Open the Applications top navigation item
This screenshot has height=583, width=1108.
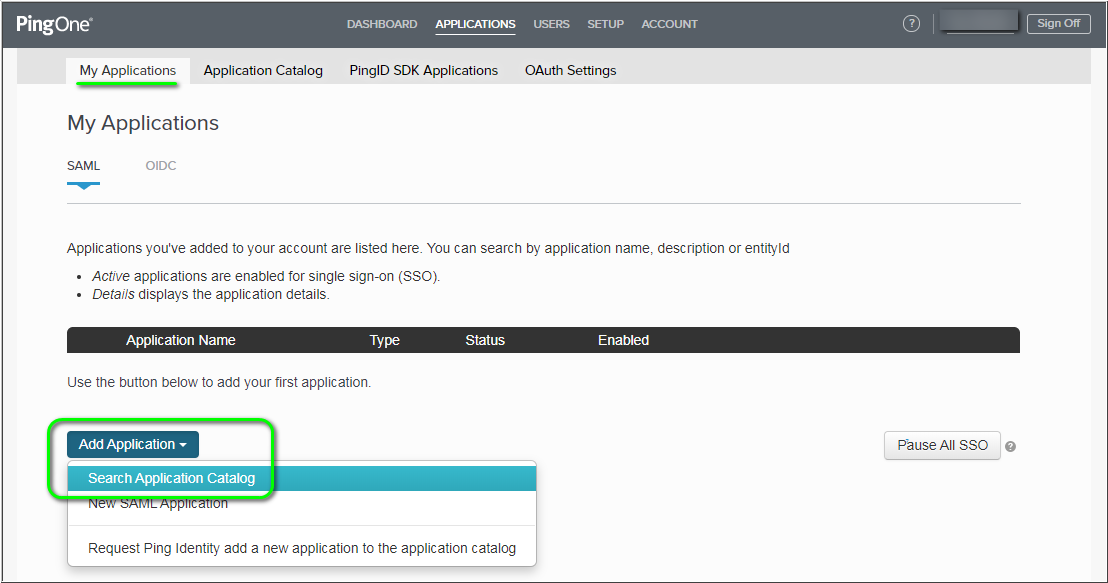point(475,24)
